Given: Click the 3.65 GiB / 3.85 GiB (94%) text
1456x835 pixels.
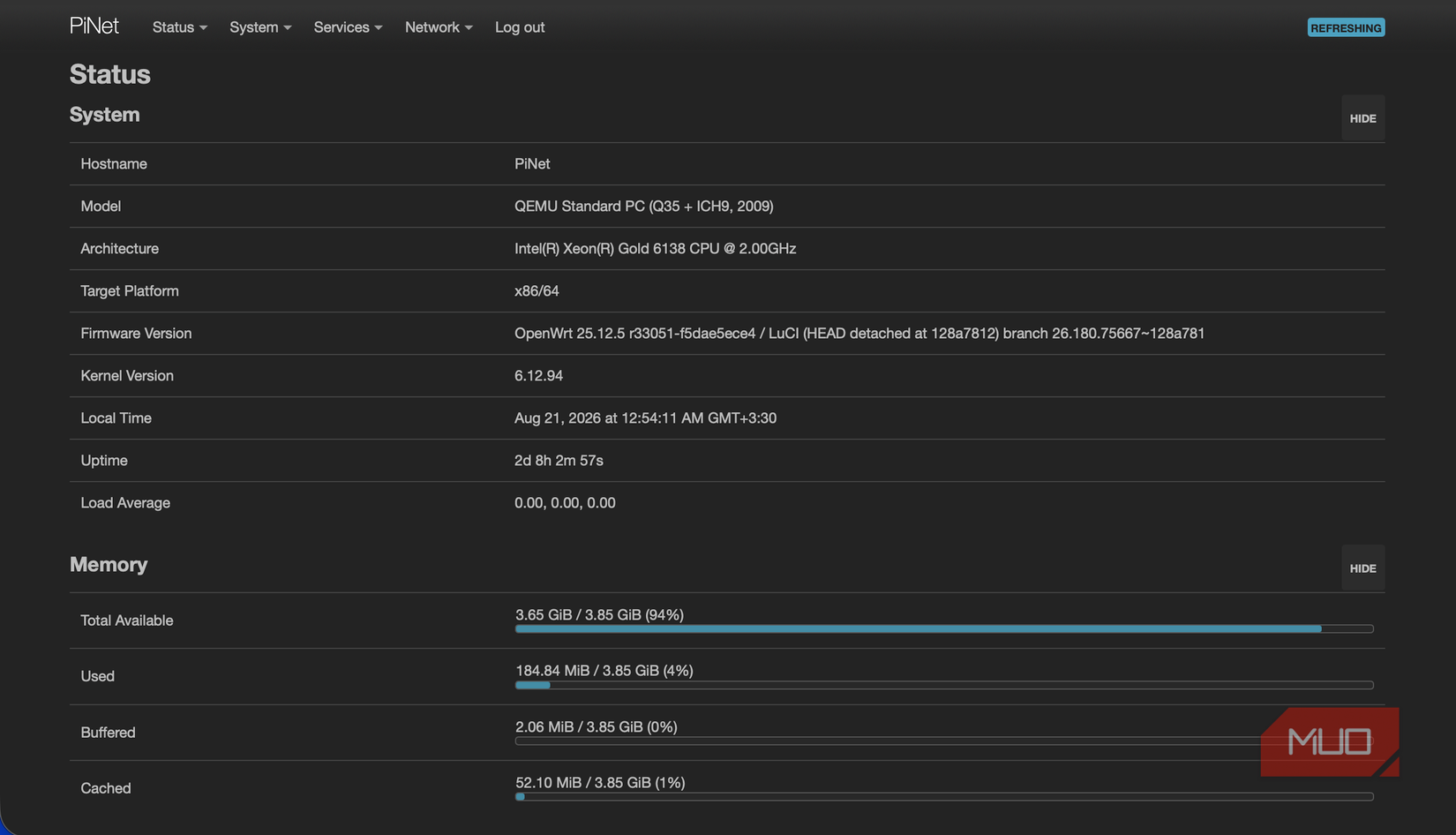Looking at the screenshot, I should tap(599, 614).
